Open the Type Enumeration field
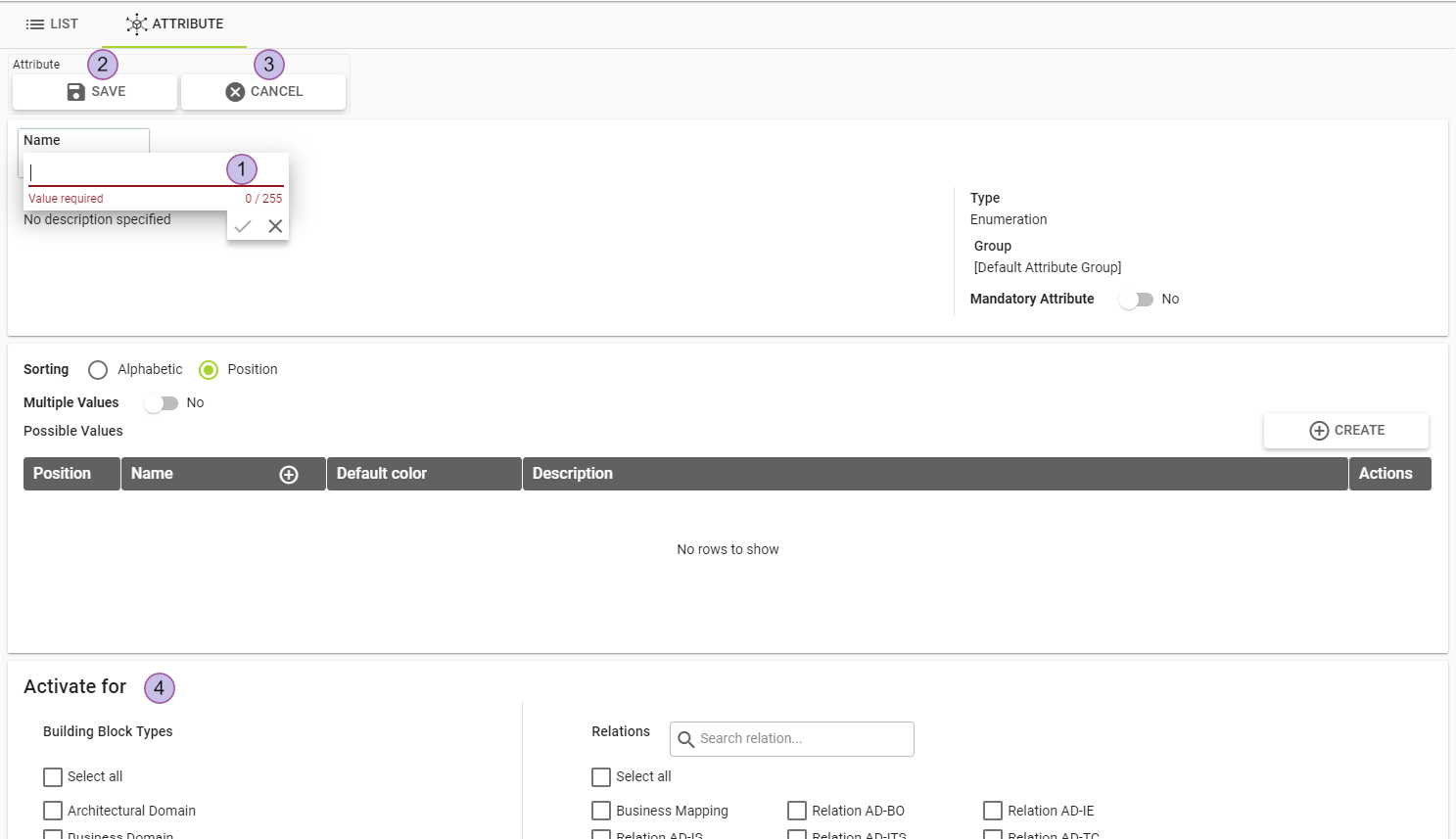 pyautogui.click(x=1009, y=219)
